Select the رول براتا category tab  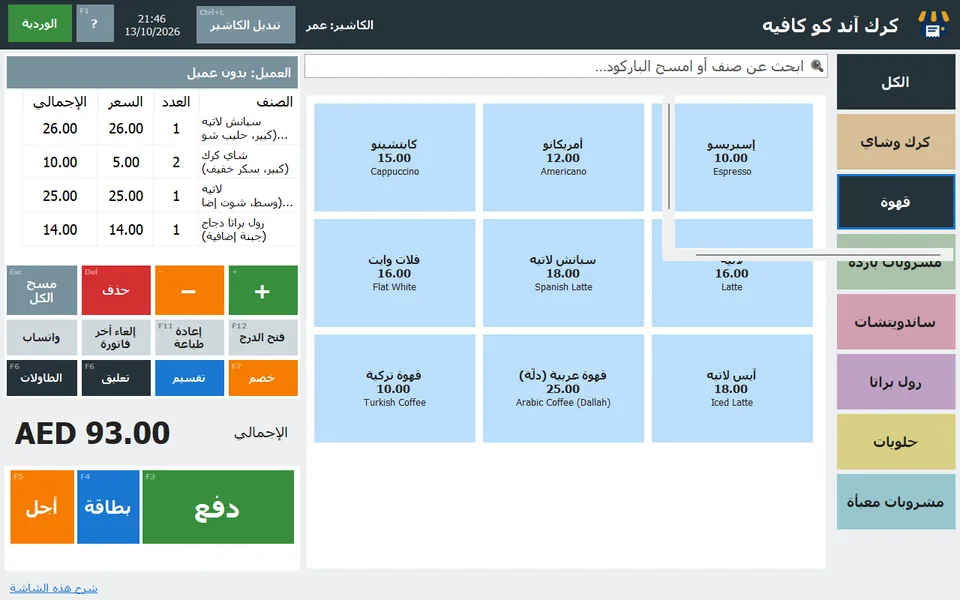[x=896, y=382]
